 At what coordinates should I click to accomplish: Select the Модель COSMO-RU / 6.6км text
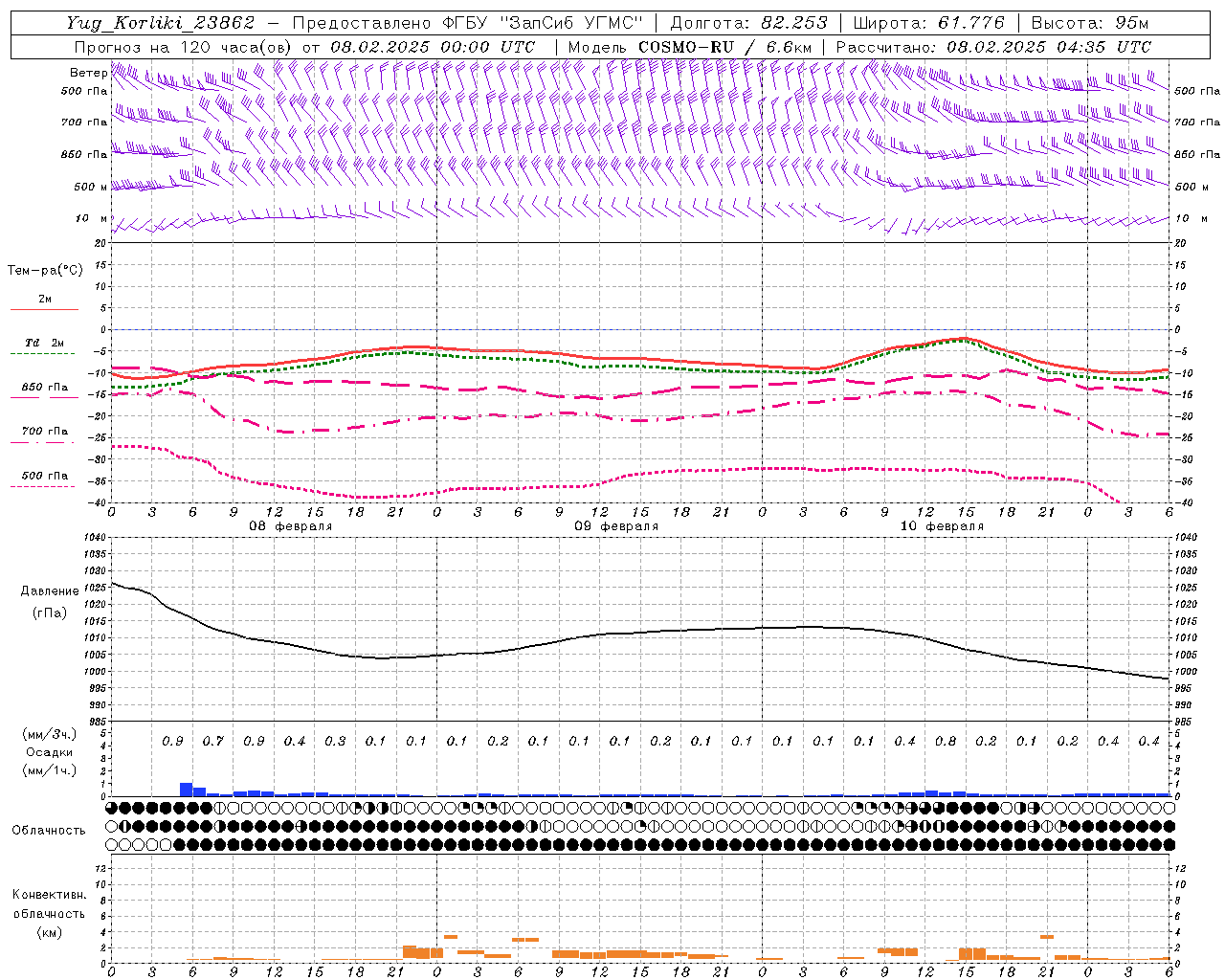689,47
